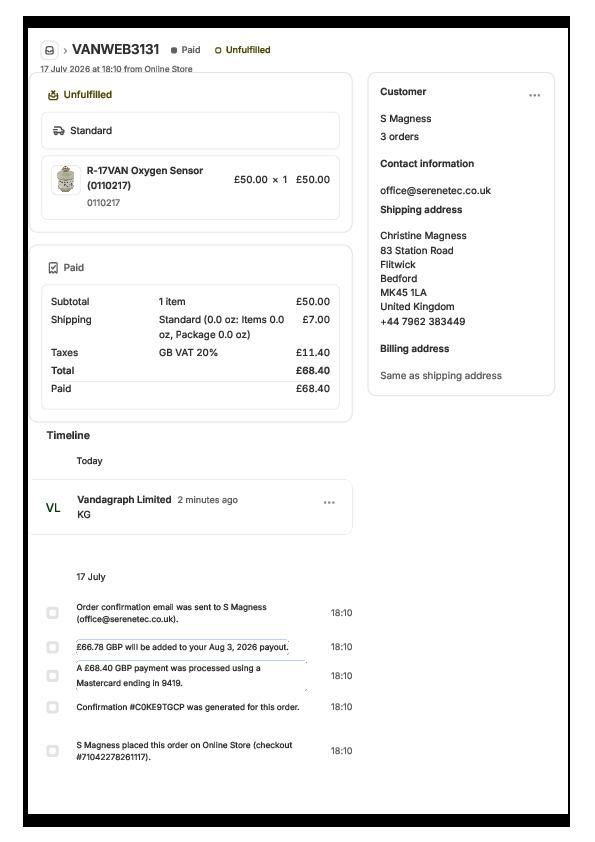Tick the checkbox beside the £66.78 payout event
The height and width of the screenshot is (842, 595).
pyautogui.click(x=53, y=647)
